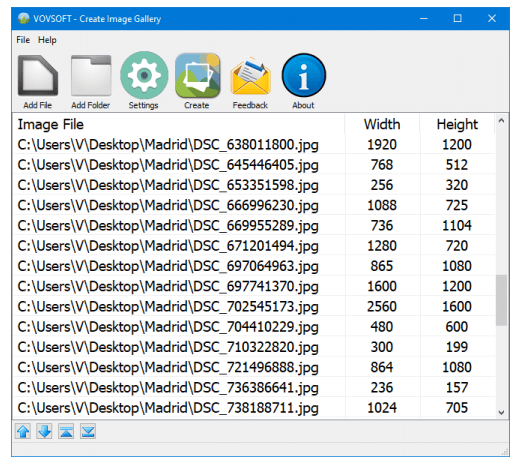Click height value 512
519x466 pixels.
coord(457,165)
